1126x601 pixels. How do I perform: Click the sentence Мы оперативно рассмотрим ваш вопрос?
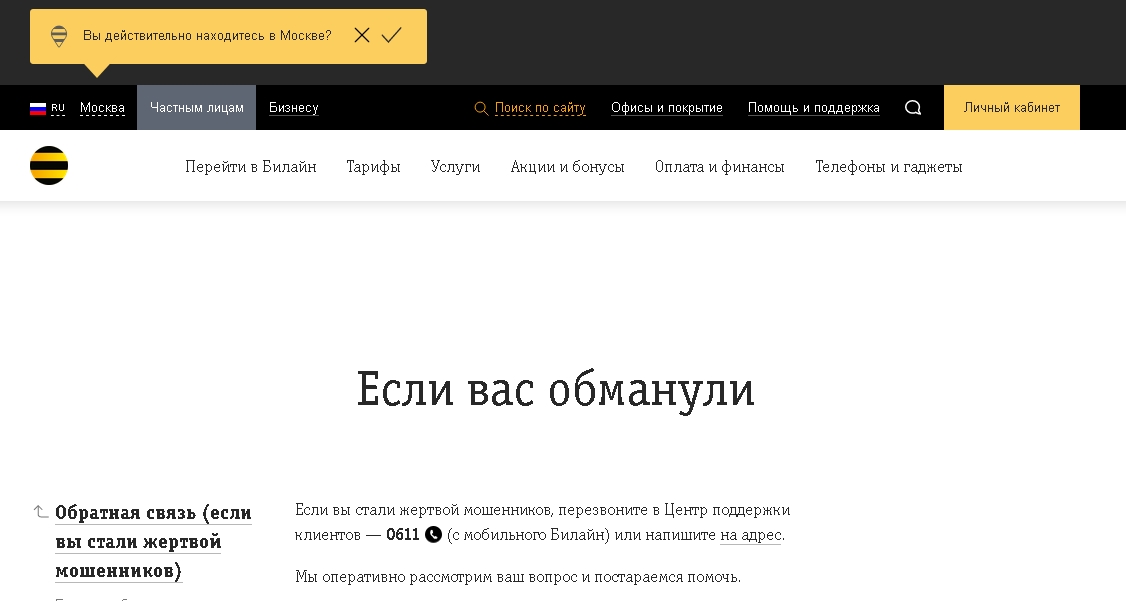pyautogui.click(x=518, y=577)
